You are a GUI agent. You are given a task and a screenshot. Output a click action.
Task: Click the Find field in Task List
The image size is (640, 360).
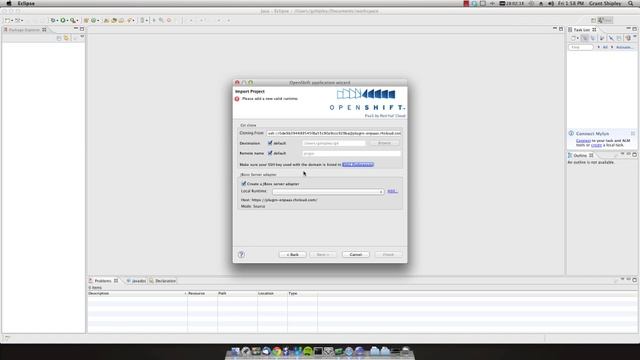coord(580,47)
